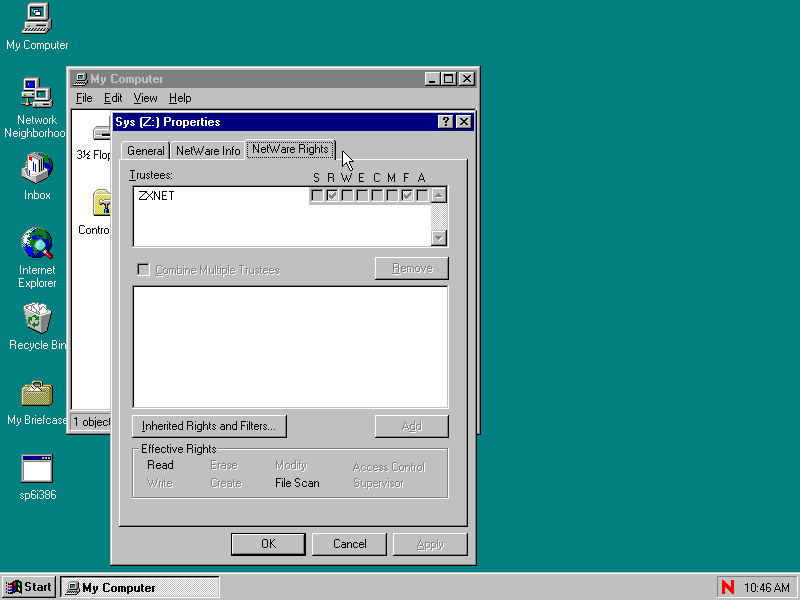Close the My Computer window
The image size is (800, 600).
[x=467, y=79]
